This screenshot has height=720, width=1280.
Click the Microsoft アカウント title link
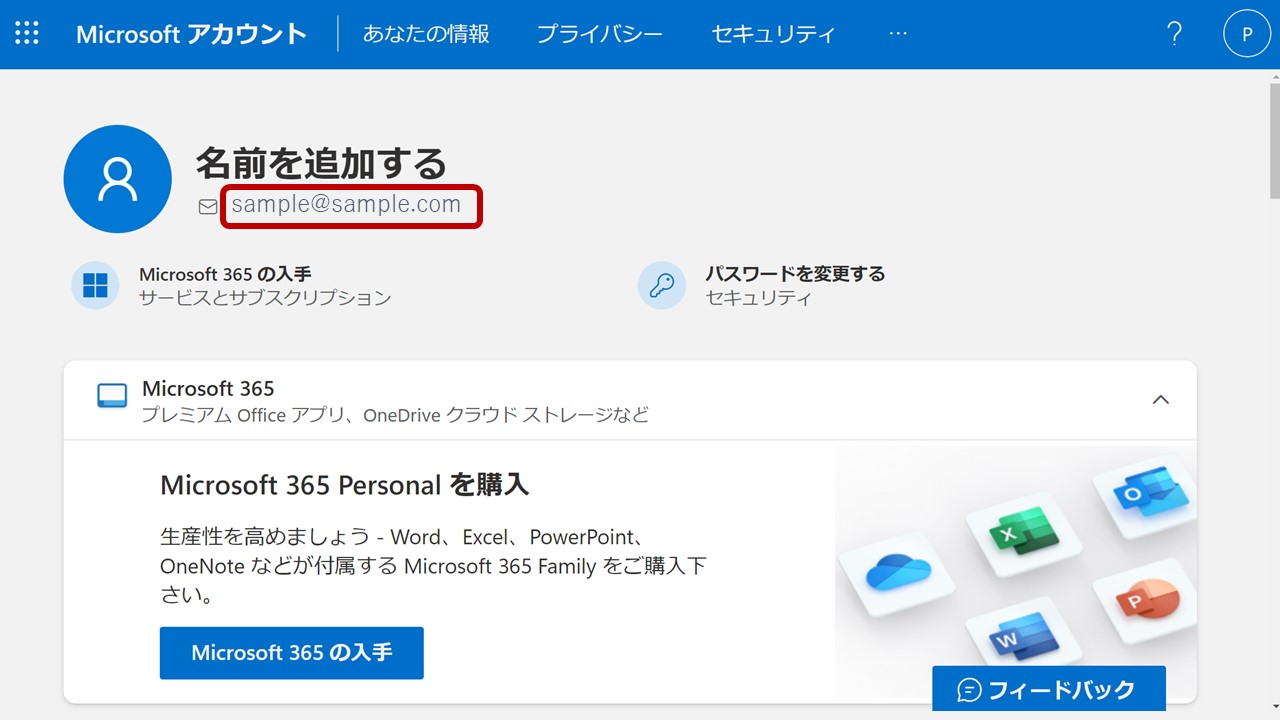(191, 34)
